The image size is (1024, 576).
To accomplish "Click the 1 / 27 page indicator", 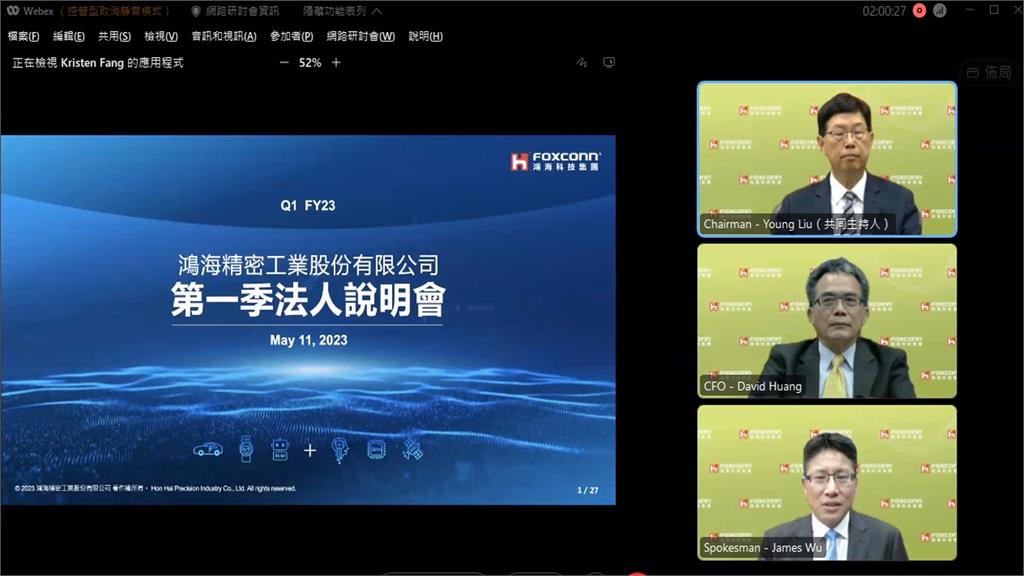I will point(588,490).
